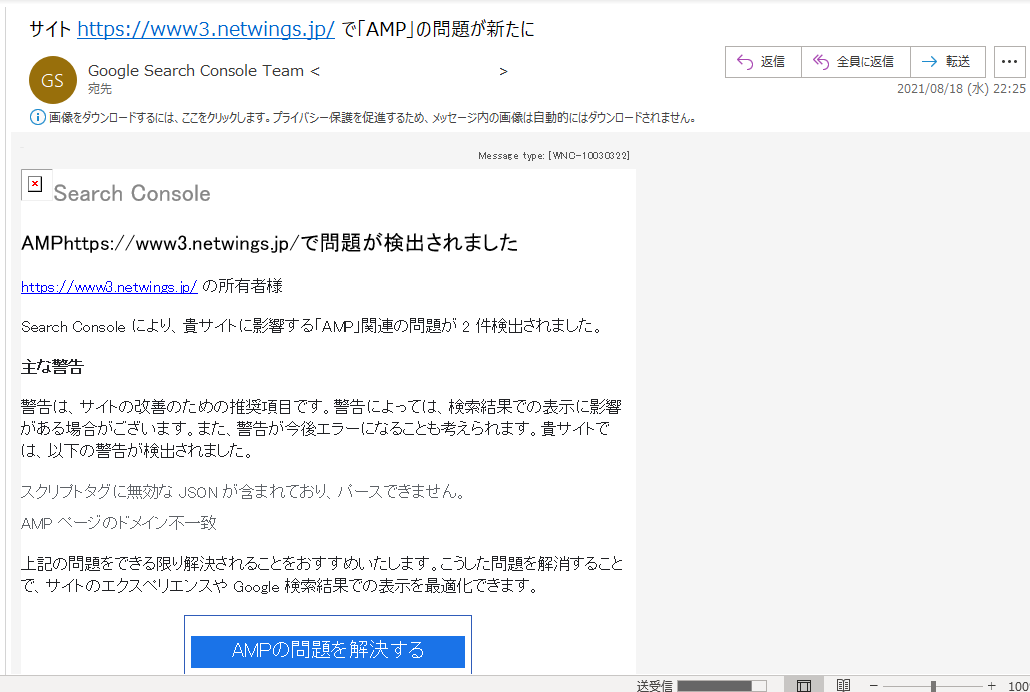1030x692 pixels.
Task: Click the 宛先 recipient field
Action: (99, 88)
